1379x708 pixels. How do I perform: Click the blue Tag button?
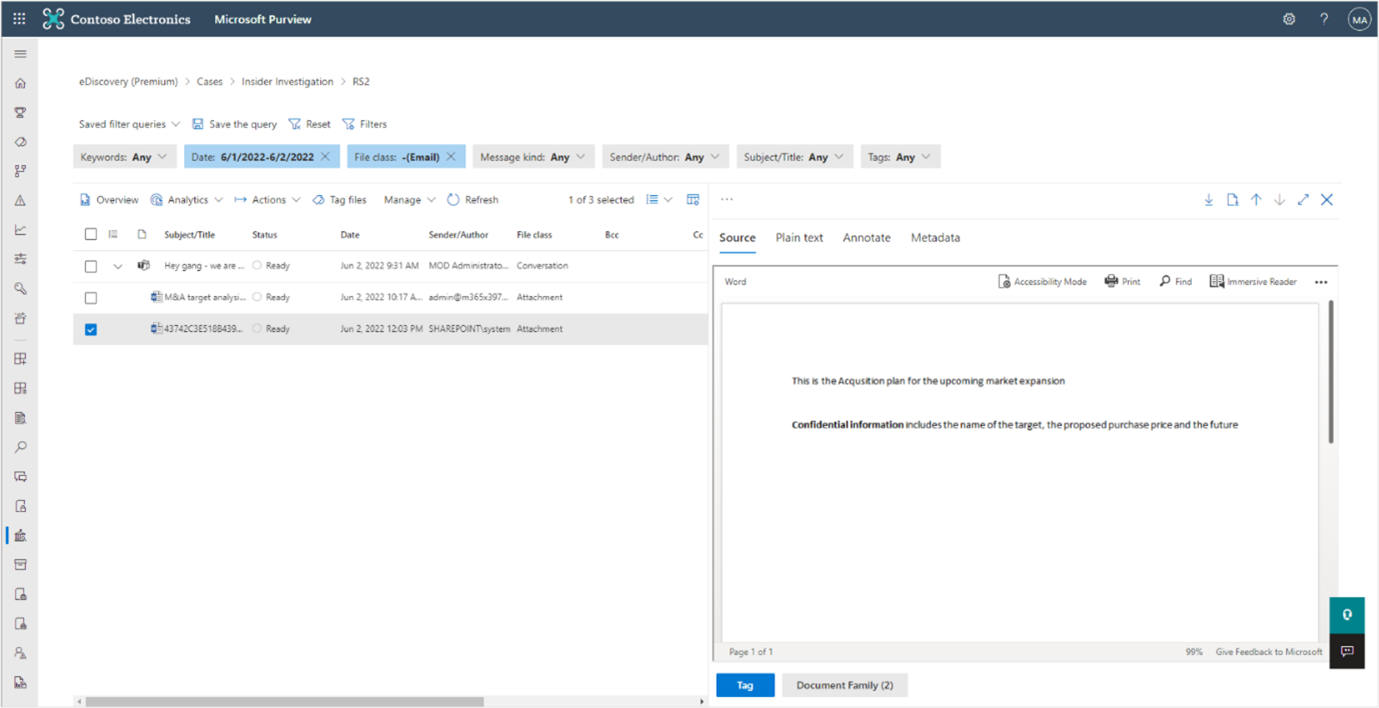(x=745, y=685)
